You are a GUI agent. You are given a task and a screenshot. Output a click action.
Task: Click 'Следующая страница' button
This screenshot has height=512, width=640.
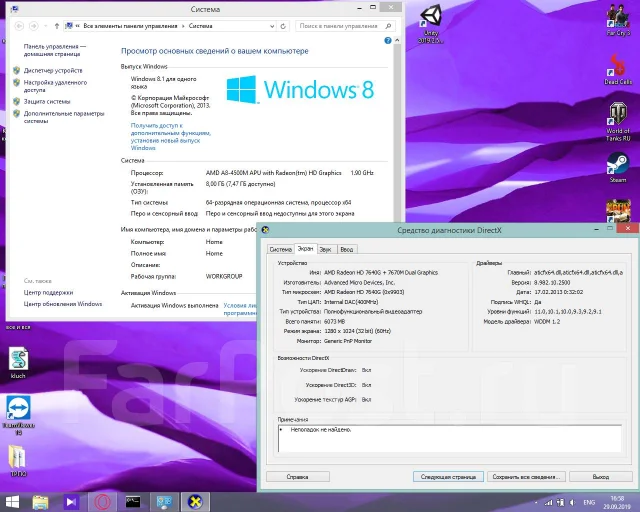(x=448, y=477)
